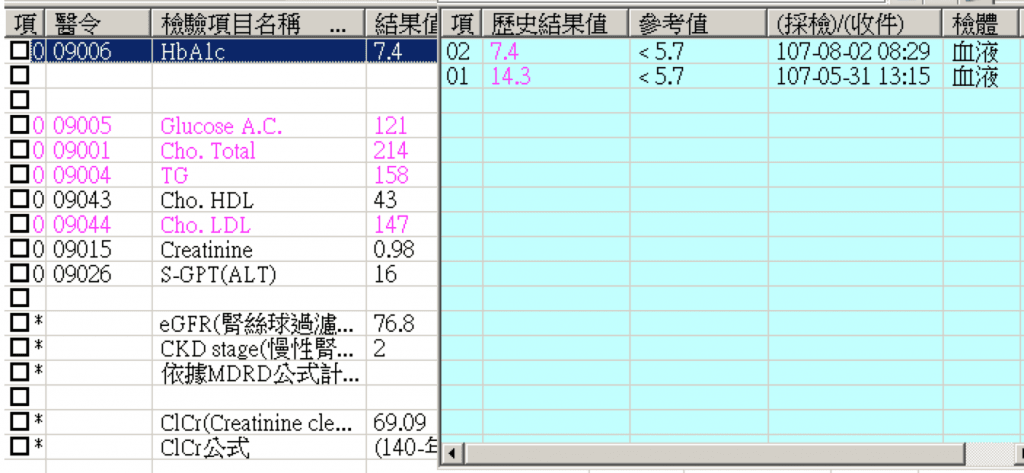1024x473 pixels.
Task: Toggle the TG row checkbox
Action: (19, 176)
